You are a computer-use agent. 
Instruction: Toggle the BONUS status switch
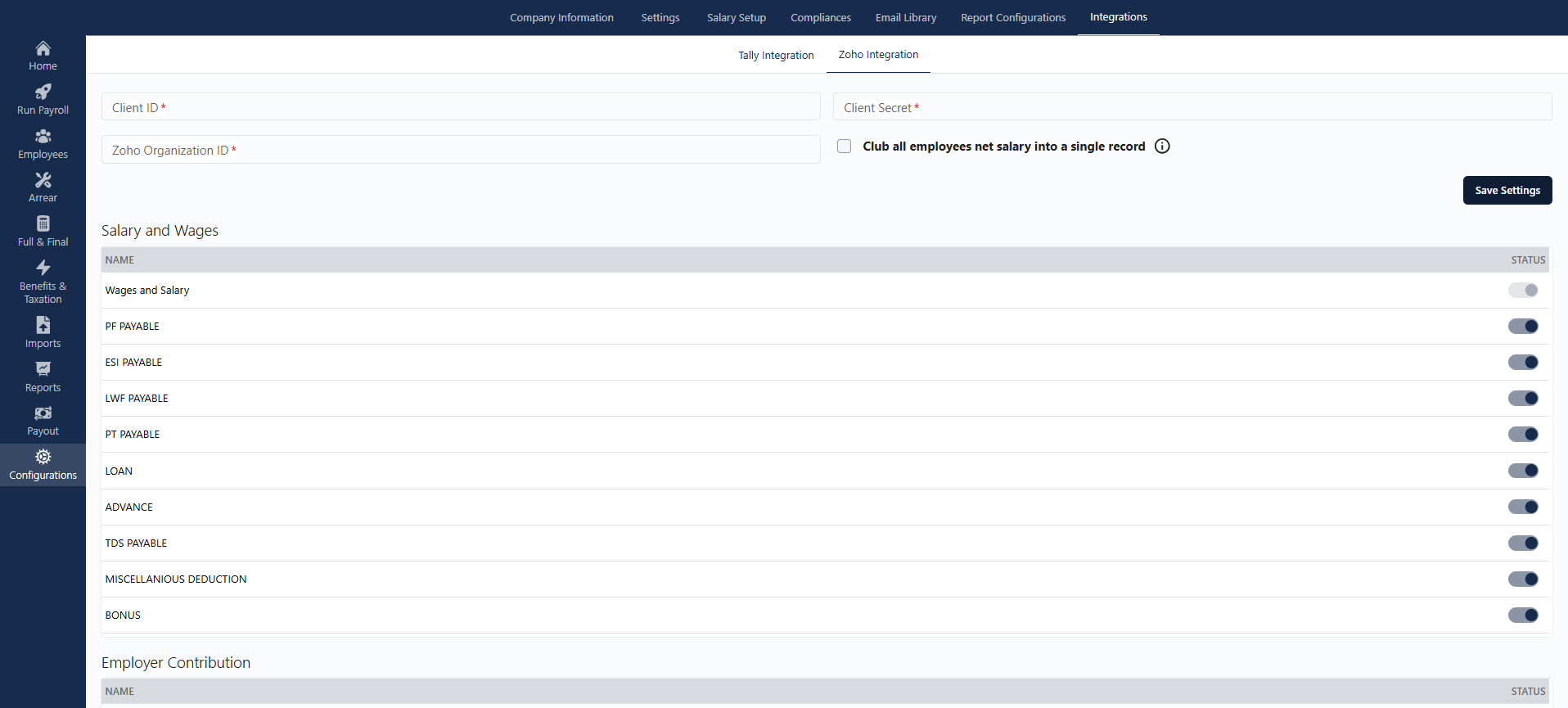pyautogui.click(x=1523, y=615)
